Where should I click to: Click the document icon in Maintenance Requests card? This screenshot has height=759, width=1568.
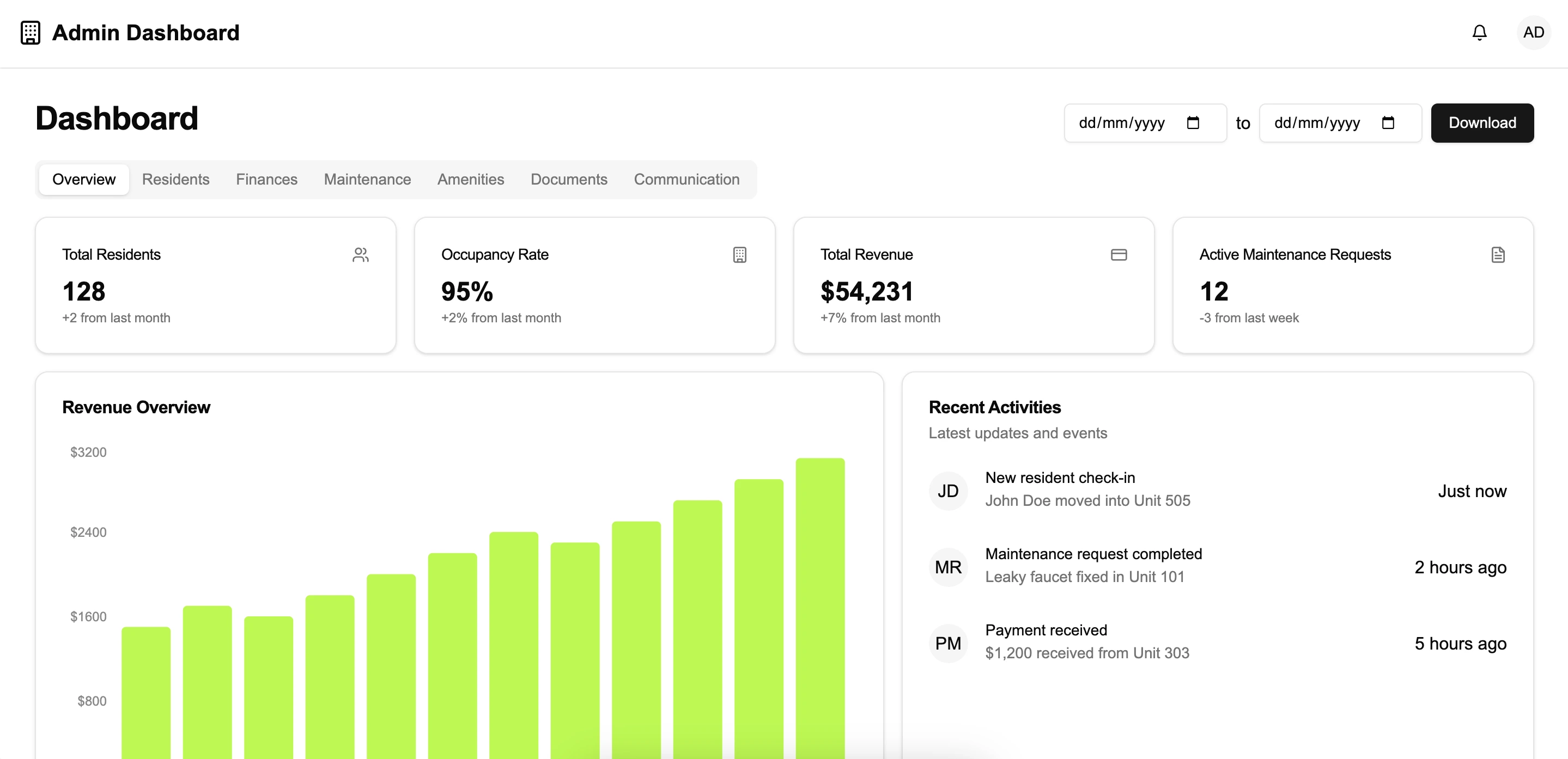tap(1498, 255)
